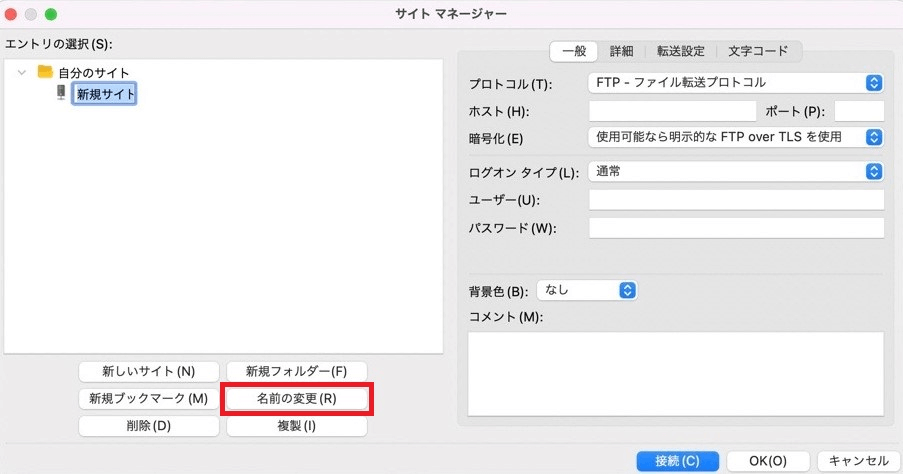Screen dimensions: 903x474
Task: Click the 新しいサイト button
Action: coord(149,371)
